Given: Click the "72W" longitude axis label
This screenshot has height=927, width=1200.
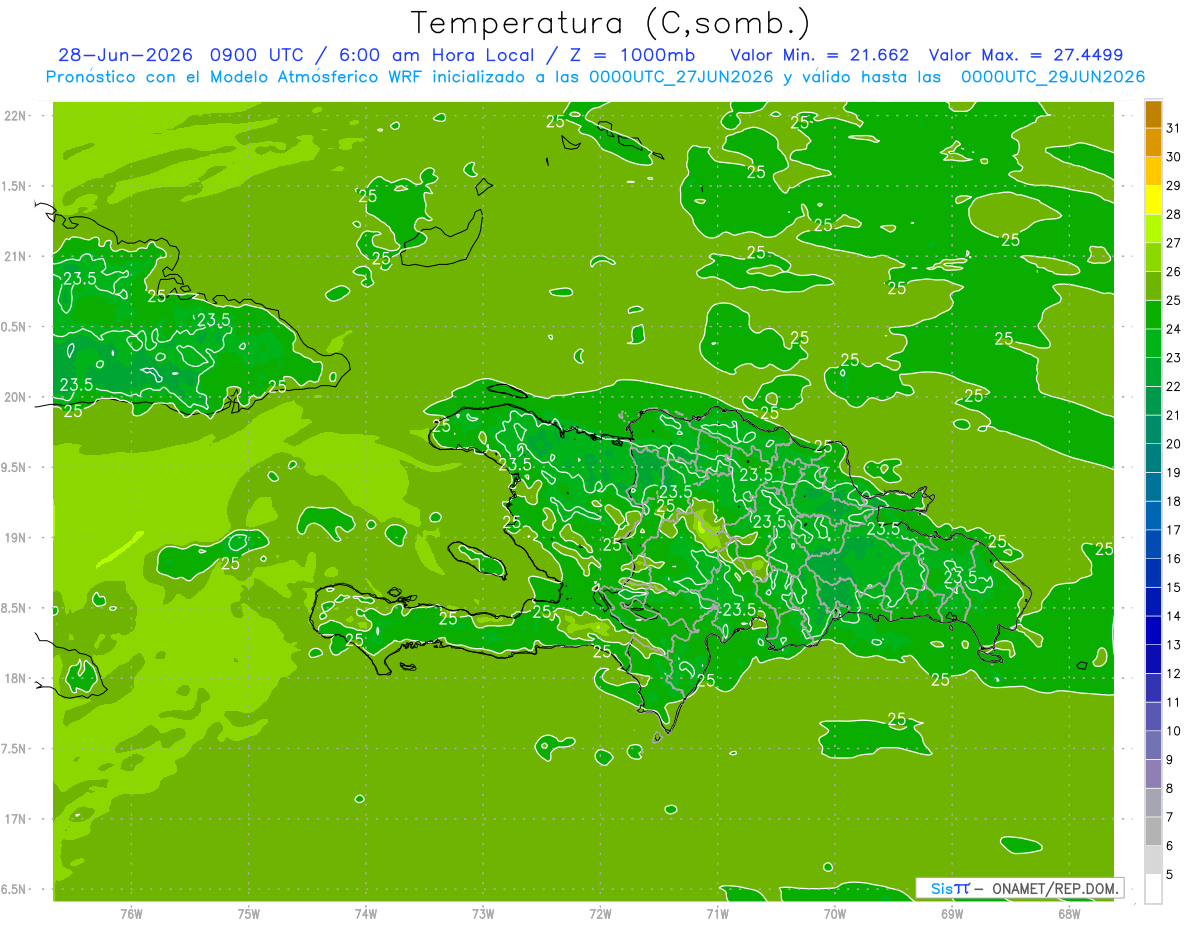Looking at the screenshot, I should coord(601,914).
